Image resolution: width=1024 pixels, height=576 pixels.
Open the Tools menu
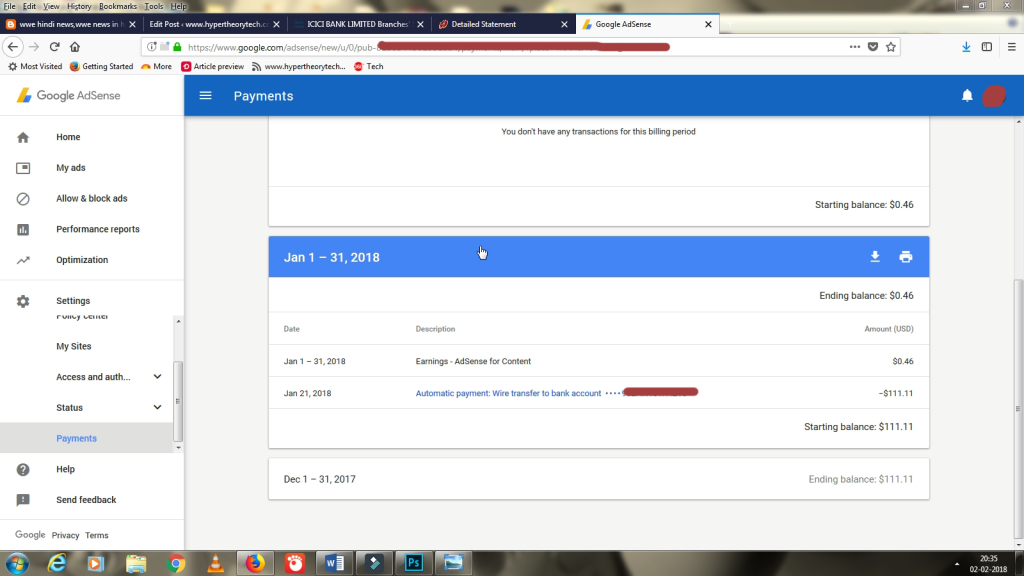click(153, 6)
